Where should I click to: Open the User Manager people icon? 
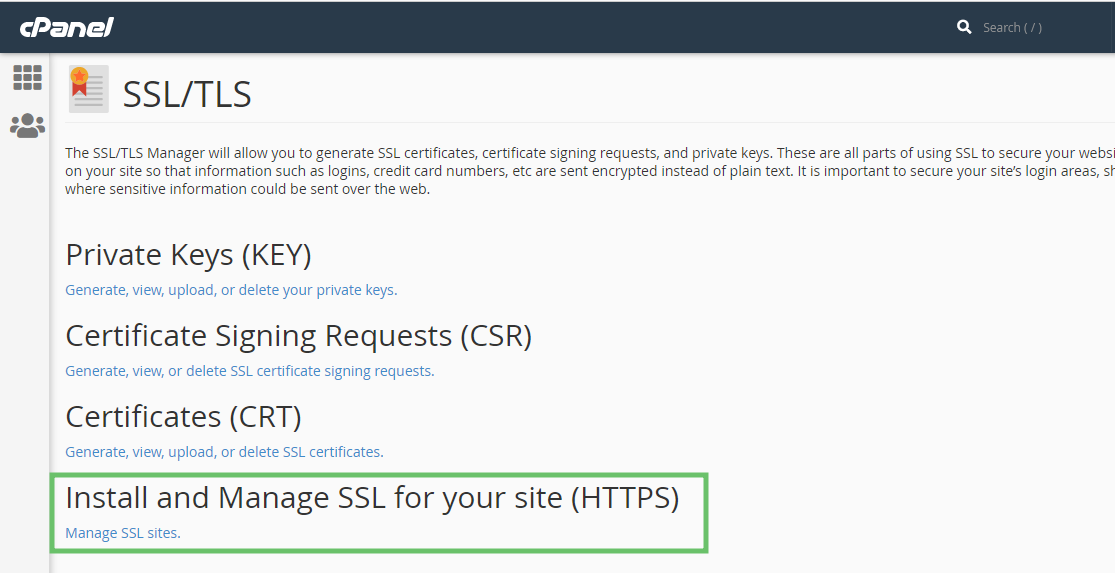[27, 126]
